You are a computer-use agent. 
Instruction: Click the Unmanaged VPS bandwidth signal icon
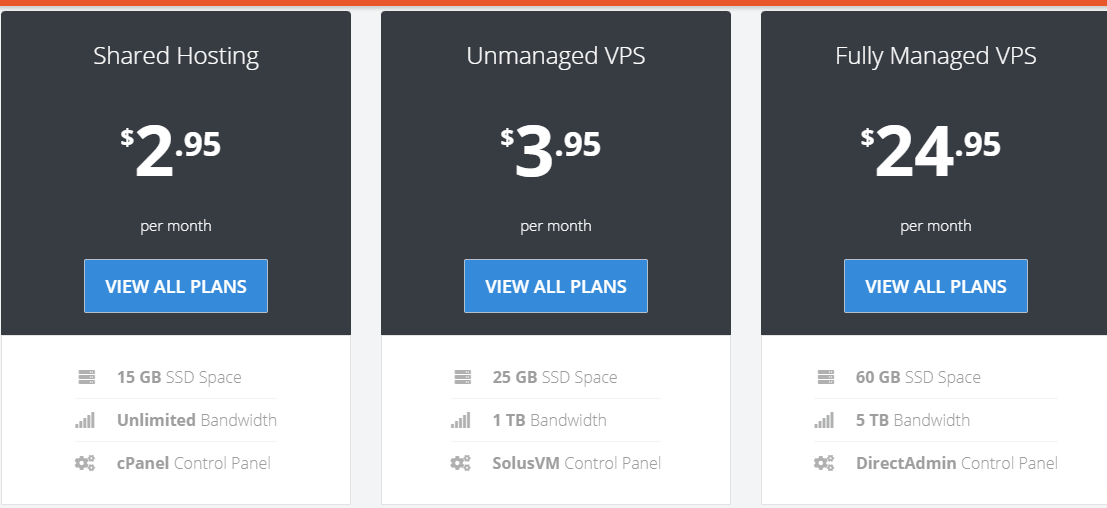click(461, 421)
